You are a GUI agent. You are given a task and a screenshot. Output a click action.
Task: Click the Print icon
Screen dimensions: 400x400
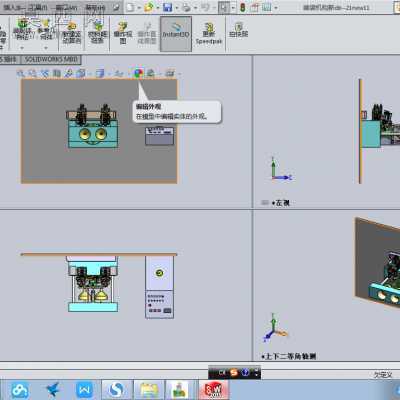pyautogui.click(x=187, y=7)
